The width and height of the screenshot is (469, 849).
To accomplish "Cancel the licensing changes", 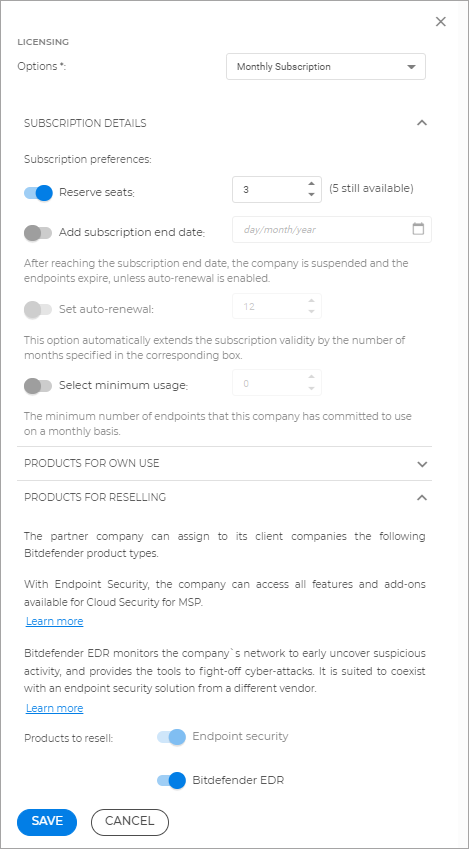I will pyautogui.click(x=130, y=821).
